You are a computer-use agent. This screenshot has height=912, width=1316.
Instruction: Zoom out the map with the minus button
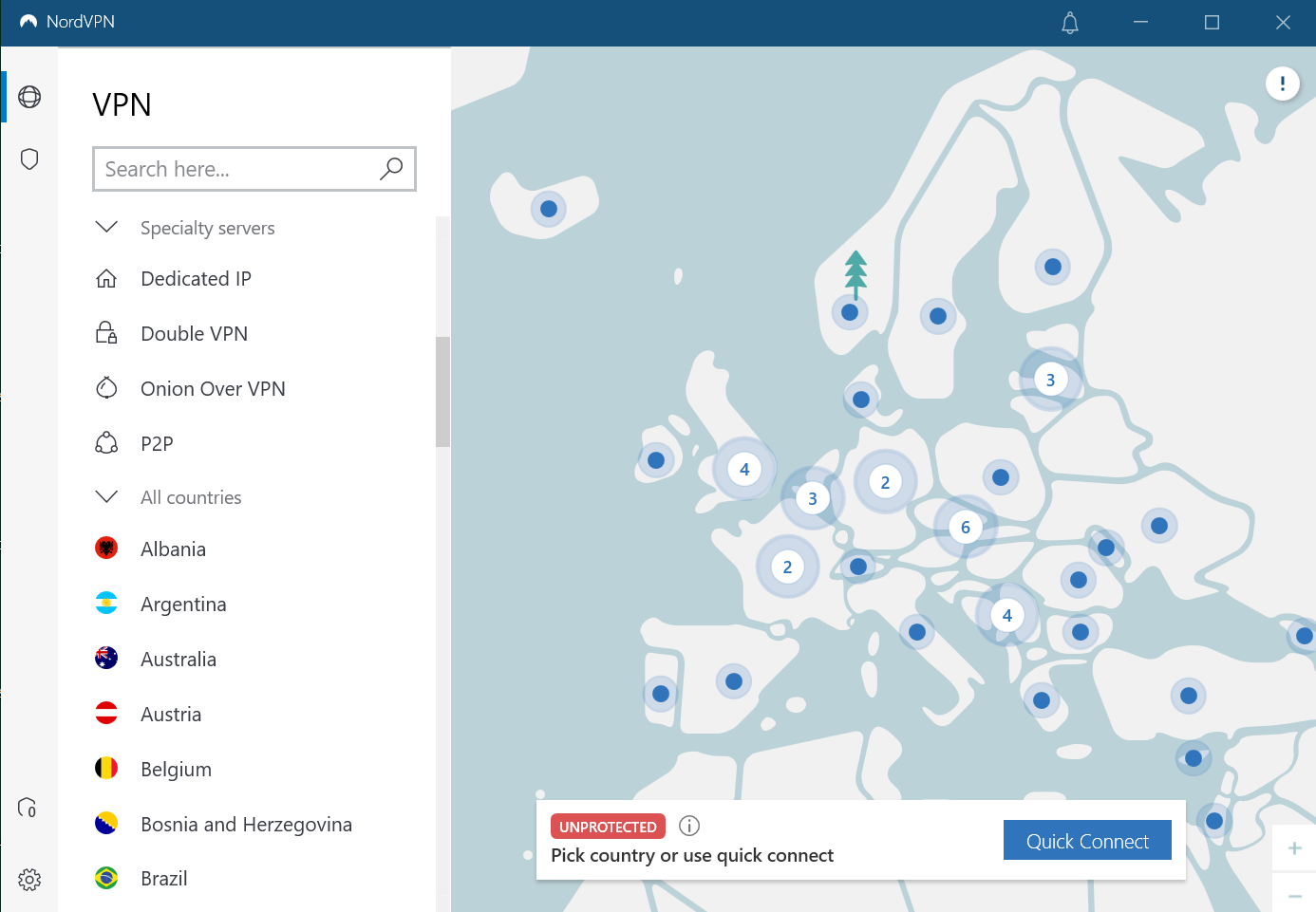pos(1294,895)
